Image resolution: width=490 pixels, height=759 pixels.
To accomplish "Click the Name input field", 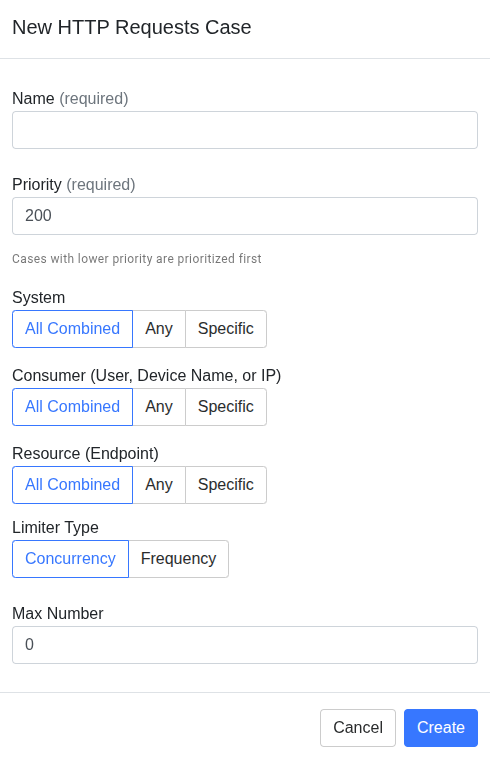I will (x=245, y=130).
